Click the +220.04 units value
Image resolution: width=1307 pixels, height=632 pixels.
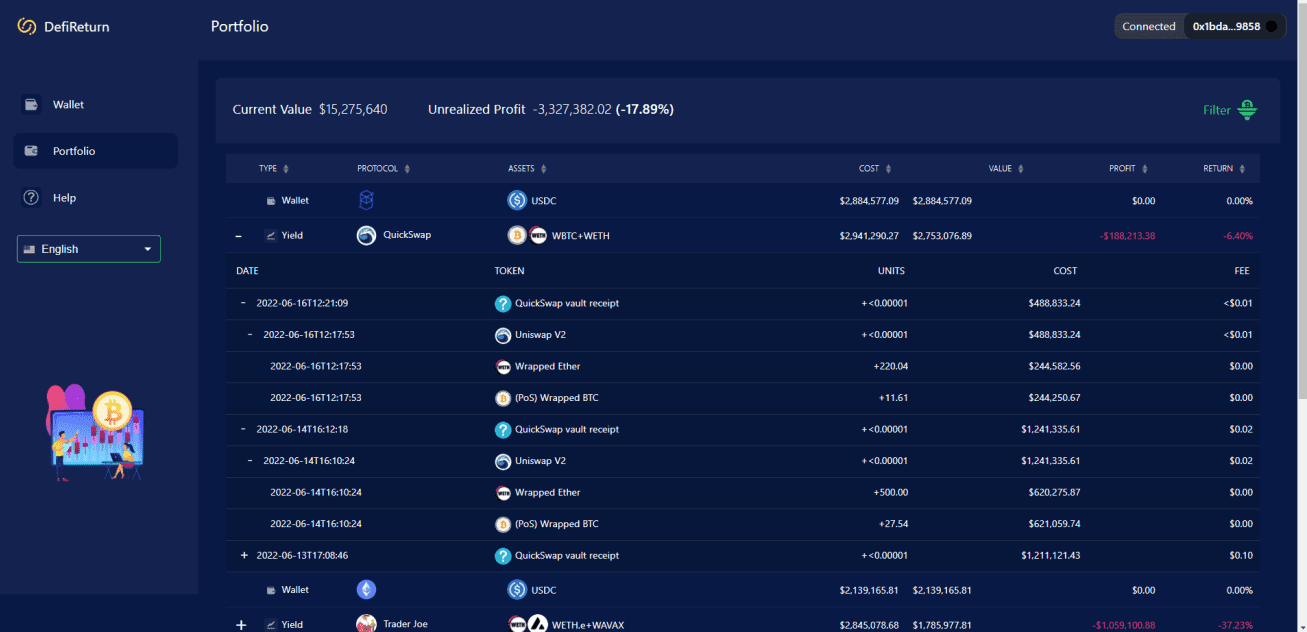tap(890, 366)
